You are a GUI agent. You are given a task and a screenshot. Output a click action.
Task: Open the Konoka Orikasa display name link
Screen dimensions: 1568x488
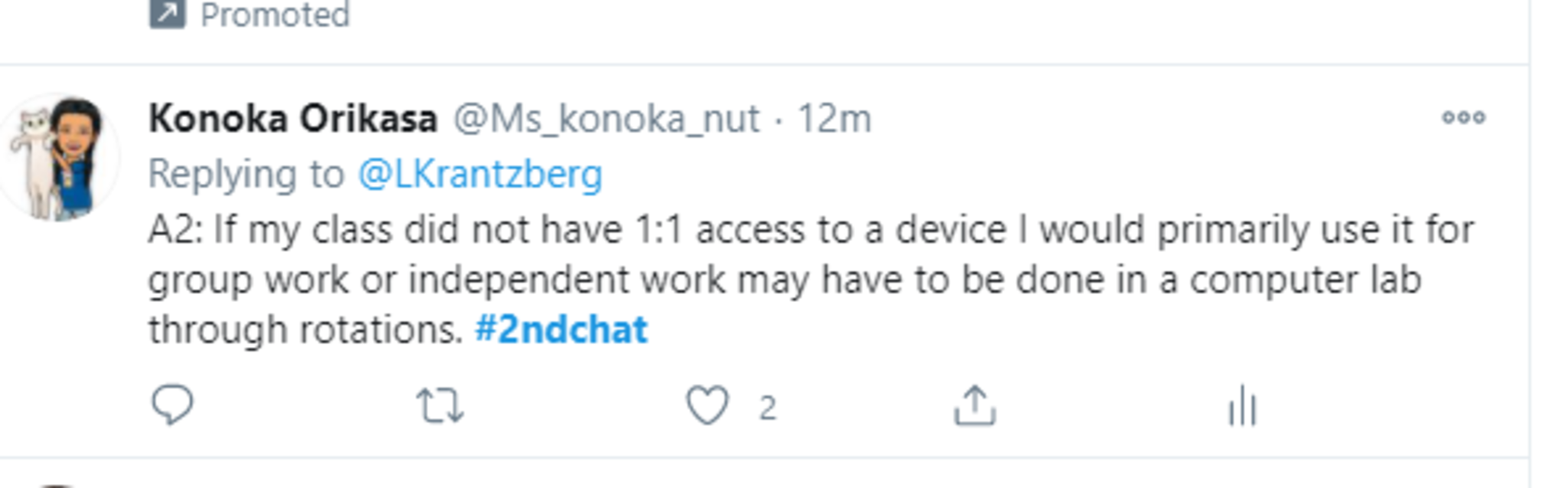click(292, 119)
